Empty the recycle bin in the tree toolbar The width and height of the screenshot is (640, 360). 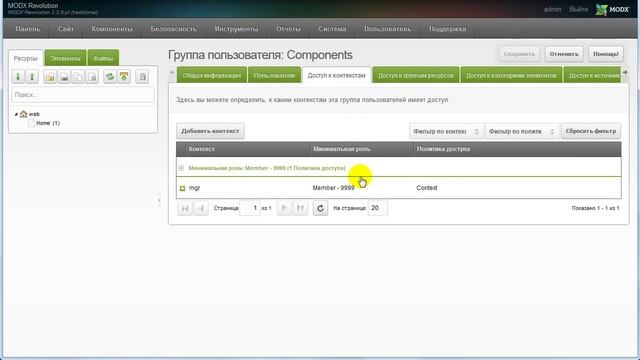[x=142, y=77]
